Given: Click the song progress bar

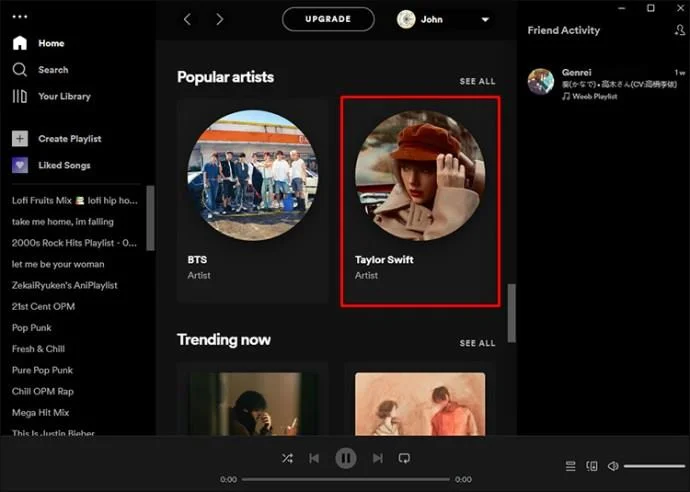Looking at the screenshot, I should point(346,479).
